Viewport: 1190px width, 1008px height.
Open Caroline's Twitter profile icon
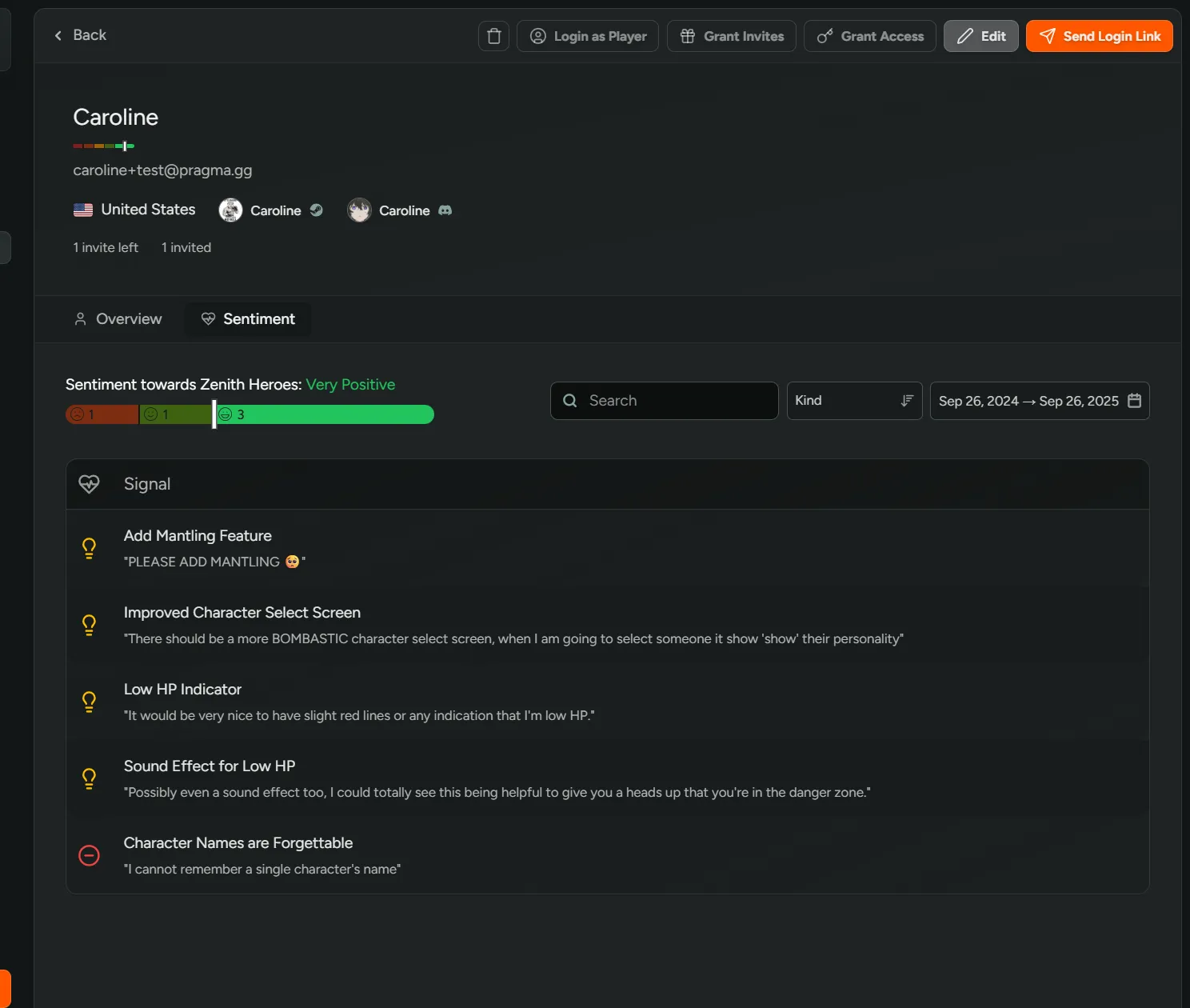click(x=317, y=210)
